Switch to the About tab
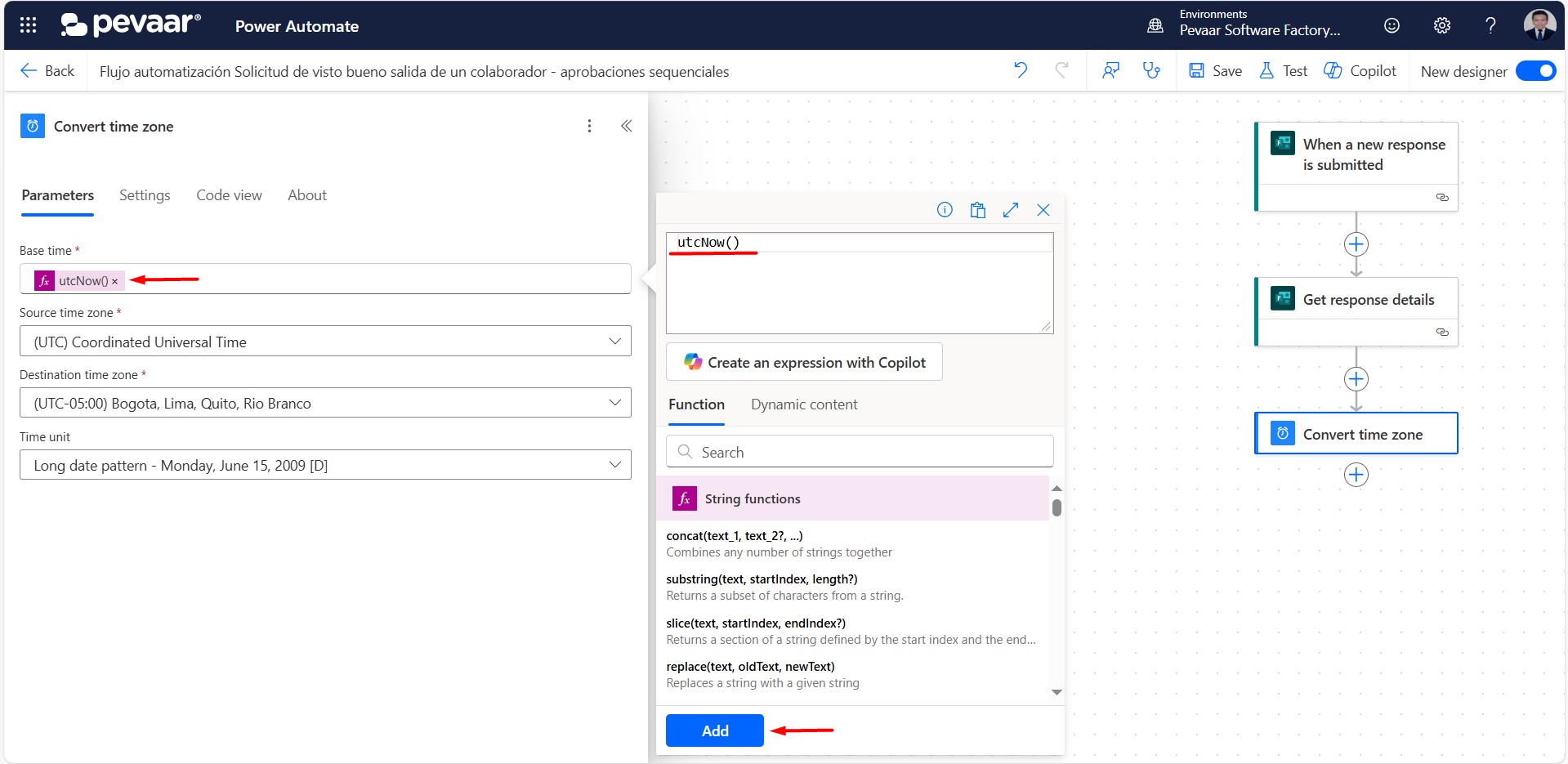 click(x=307, y=195)
